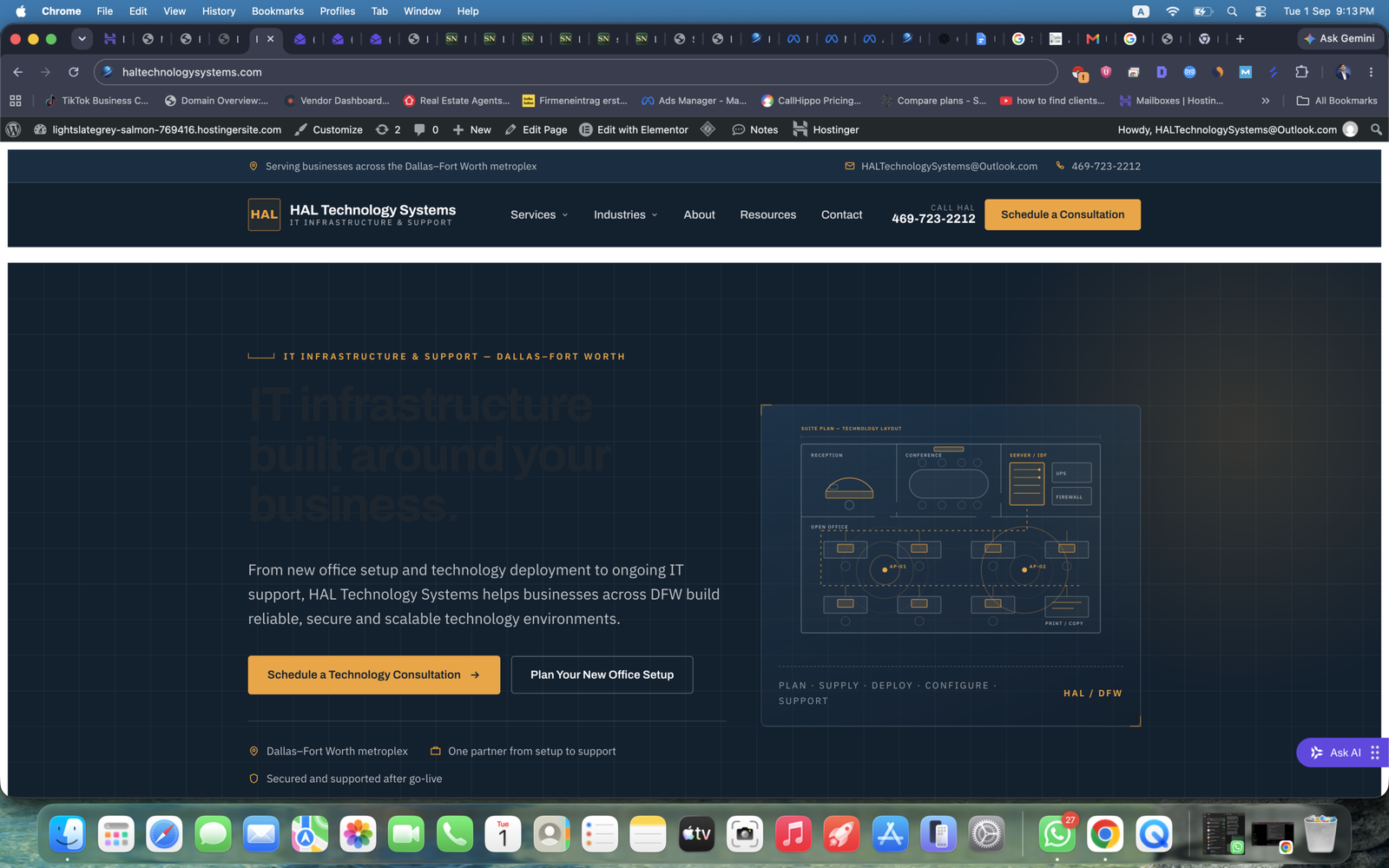
Task: Open the Ask AI floating button
Action: click(1336, 753)
